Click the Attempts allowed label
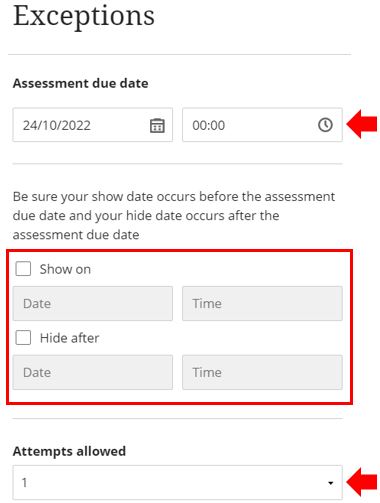Viewport: 380px width, 503px height. [x=69, y=451]
